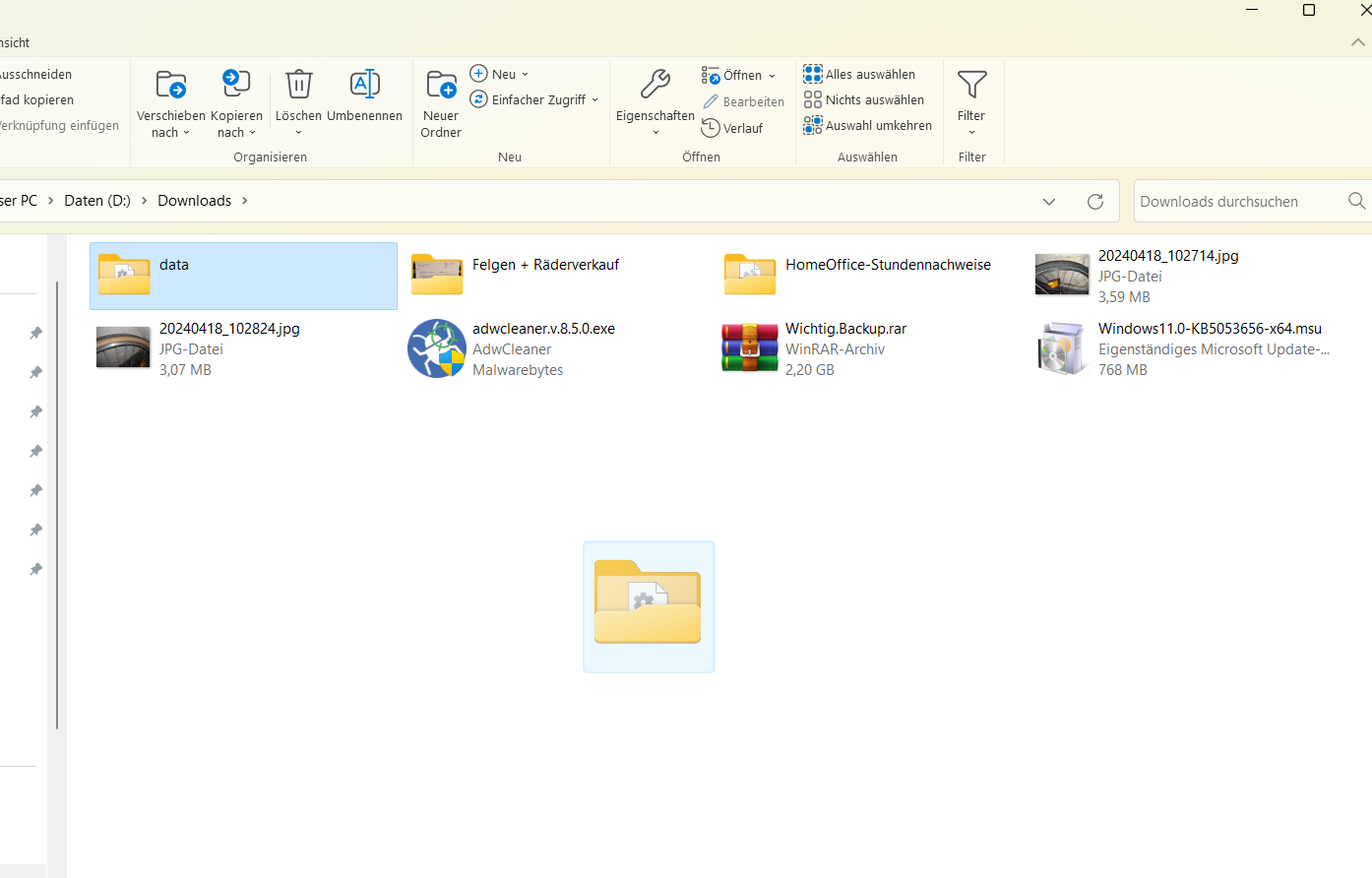Expand the address bar history dropdown

(1049, 201)
